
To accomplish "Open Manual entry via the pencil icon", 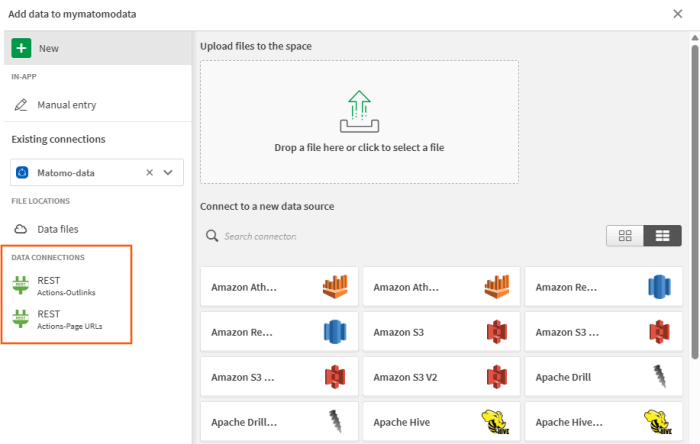I will [21, 105].
